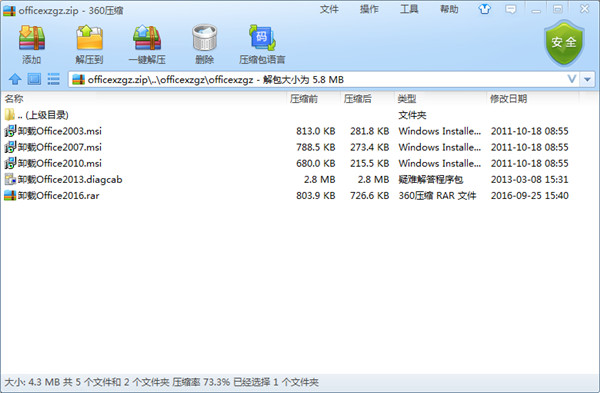Screen dimensions: 600x393
Task: Click file name 卸载Office2016.rar
Action: point(59,196)
